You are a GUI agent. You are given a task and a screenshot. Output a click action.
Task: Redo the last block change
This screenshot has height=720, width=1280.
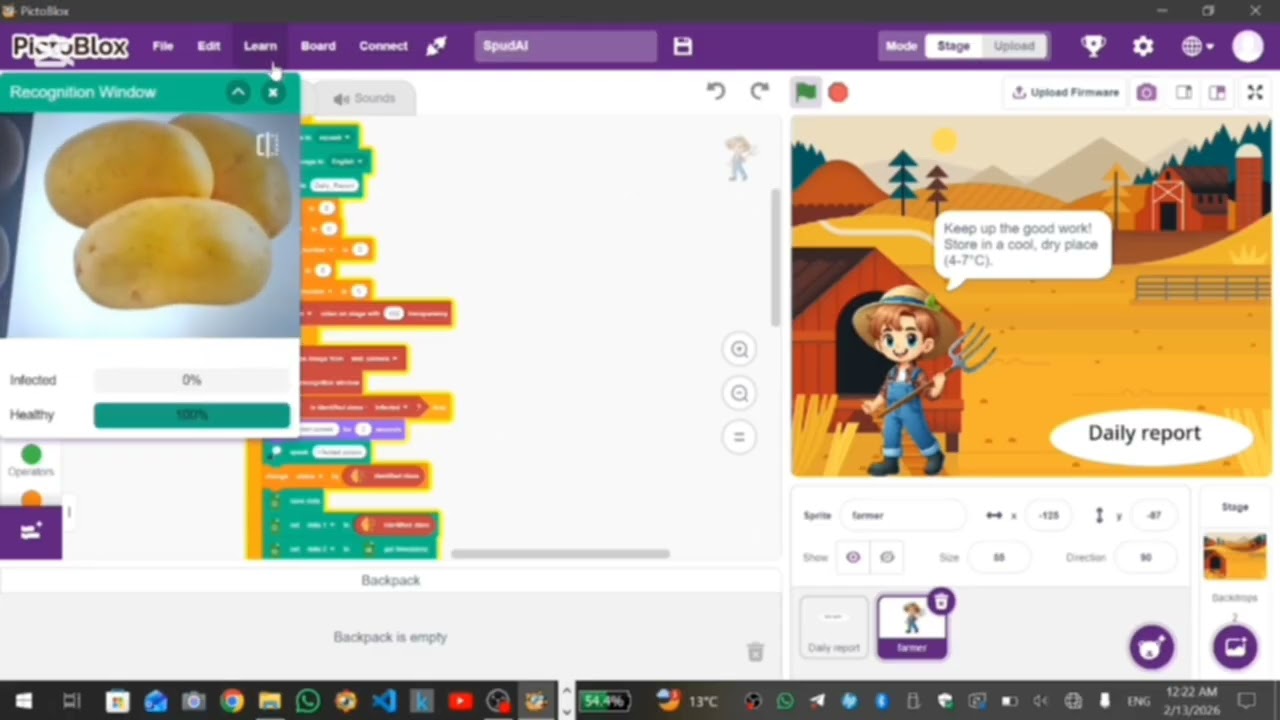760,91
